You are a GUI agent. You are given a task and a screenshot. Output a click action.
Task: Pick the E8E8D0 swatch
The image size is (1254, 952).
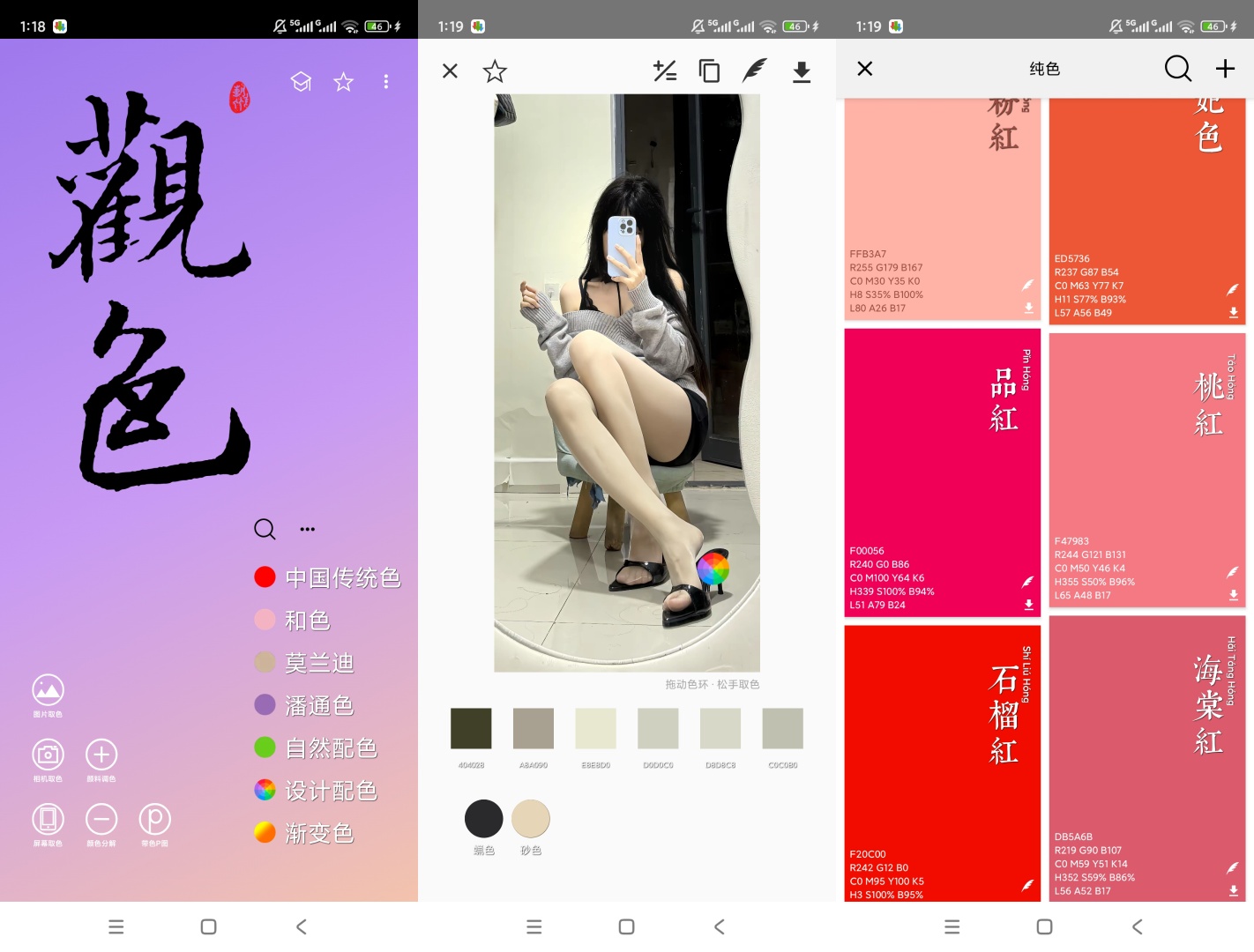[596, 728]
